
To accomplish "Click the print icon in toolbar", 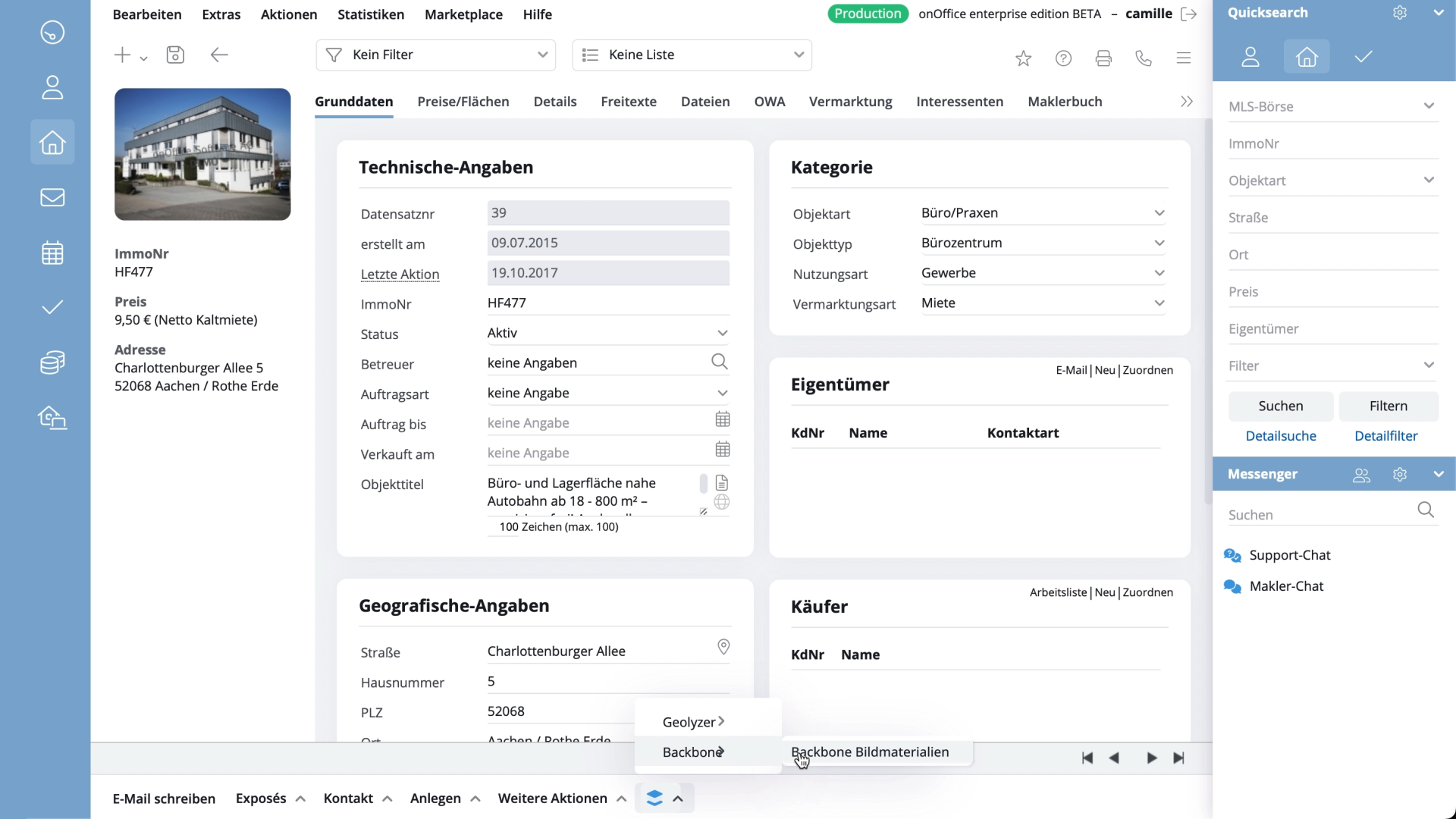I will point(1103,58).
